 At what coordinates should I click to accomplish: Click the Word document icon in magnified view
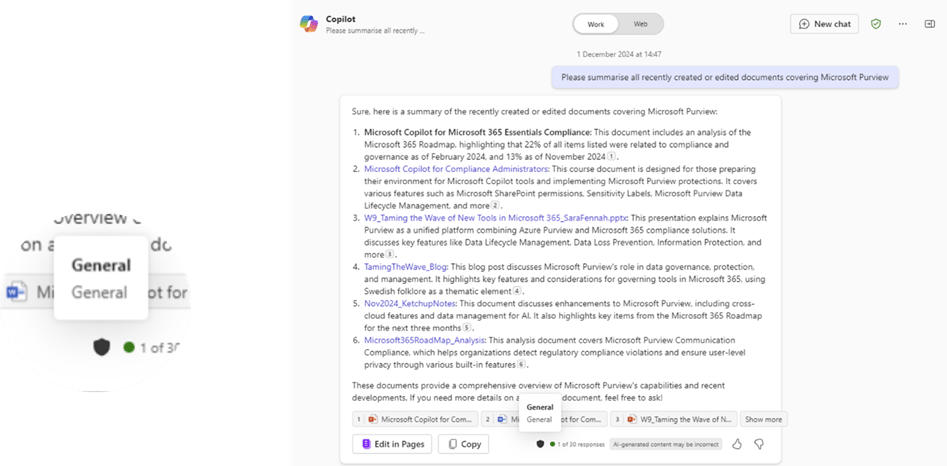point(16,293)
